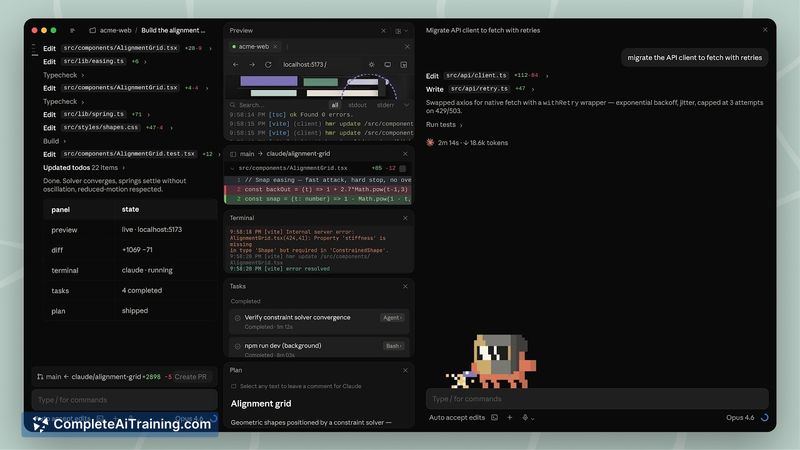Click the orange status spark beside 2m 14s
The image size is (800, 450).
click(430, 143)
